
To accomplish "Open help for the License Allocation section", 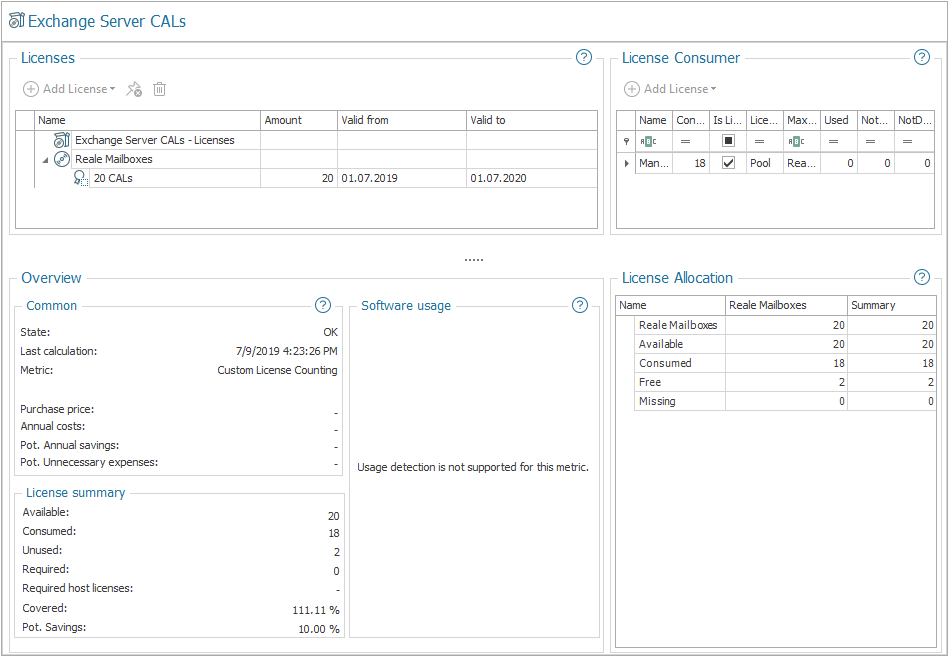I will tap(922, 277).
